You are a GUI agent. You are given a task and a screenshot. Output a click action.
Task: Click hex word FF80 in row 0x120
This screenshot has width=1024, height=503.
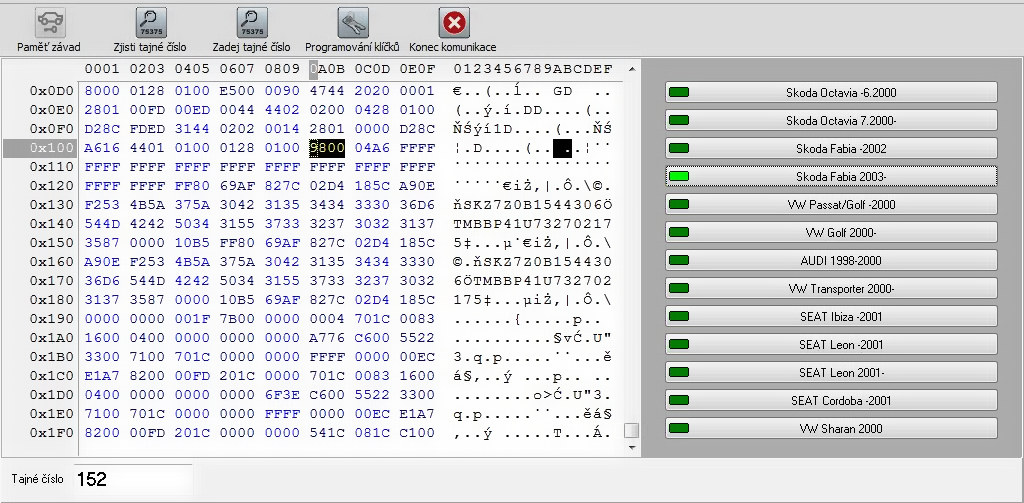pyautogui.click(x=192, y=186)
